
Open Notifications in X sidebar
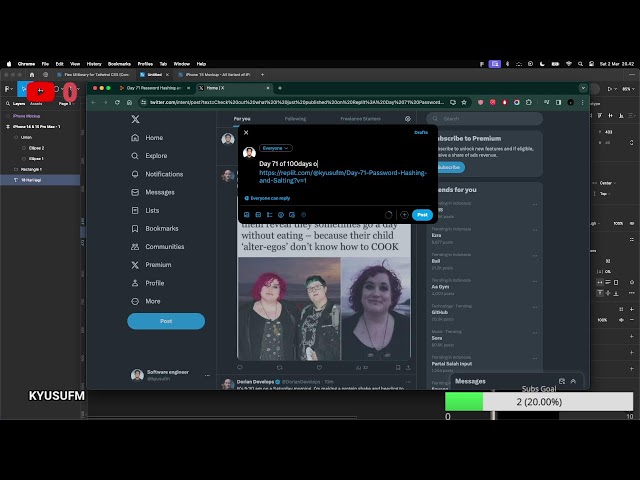point(157,174)
